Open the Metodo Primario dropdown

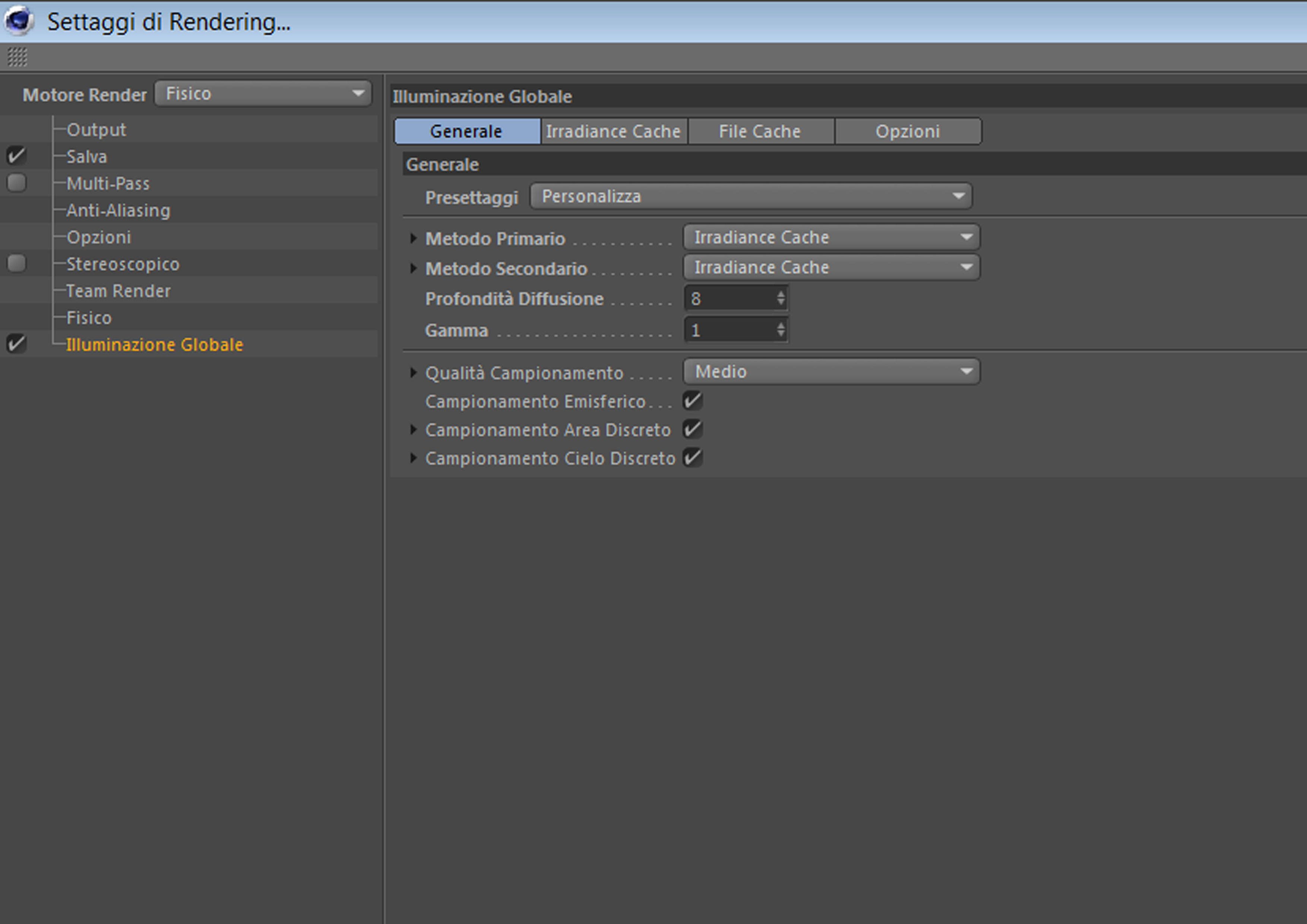coord(830,237)
